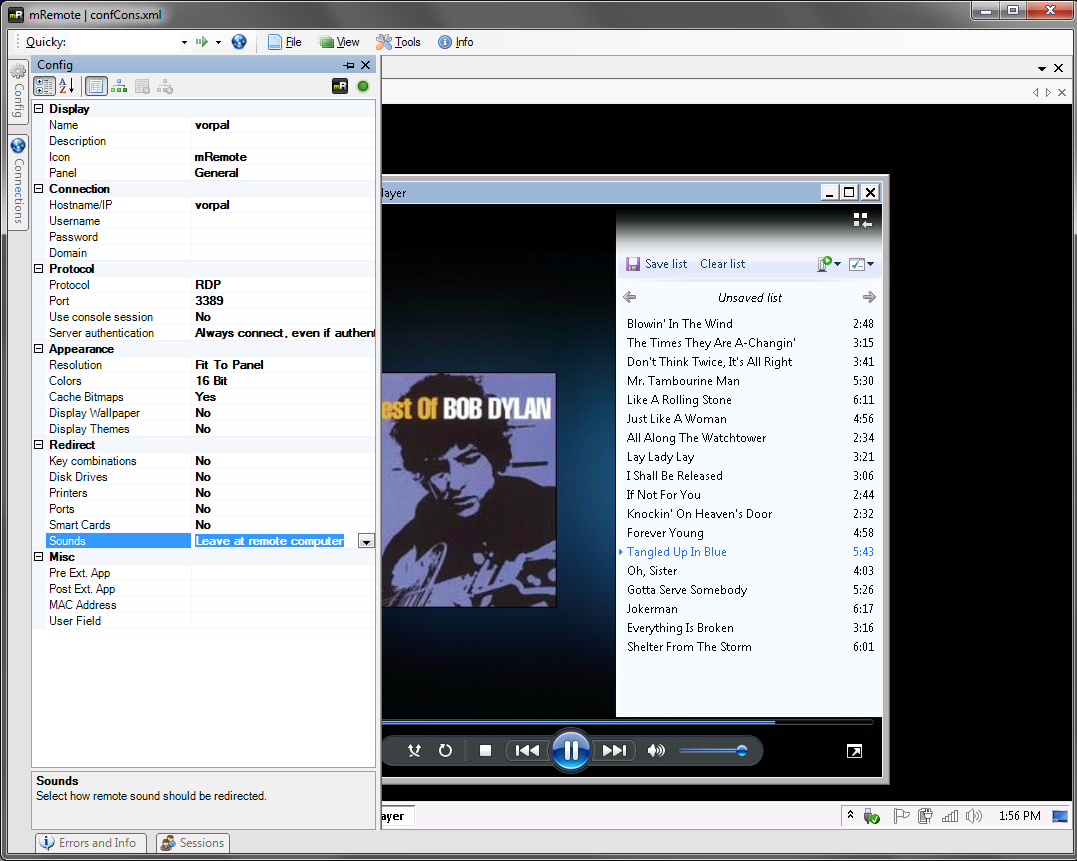1077x861 pixels.
Task: Open the Quicky connection dropdown
Action: [x=182, y=41]
